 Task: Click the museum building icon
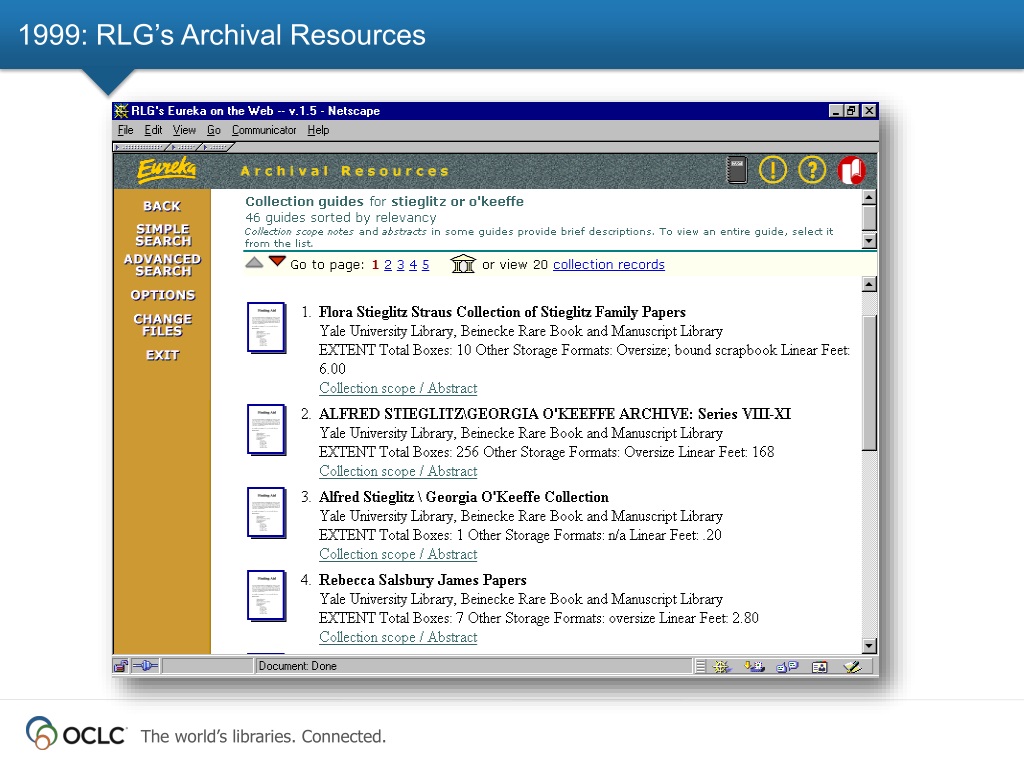(x=462, y=264)
